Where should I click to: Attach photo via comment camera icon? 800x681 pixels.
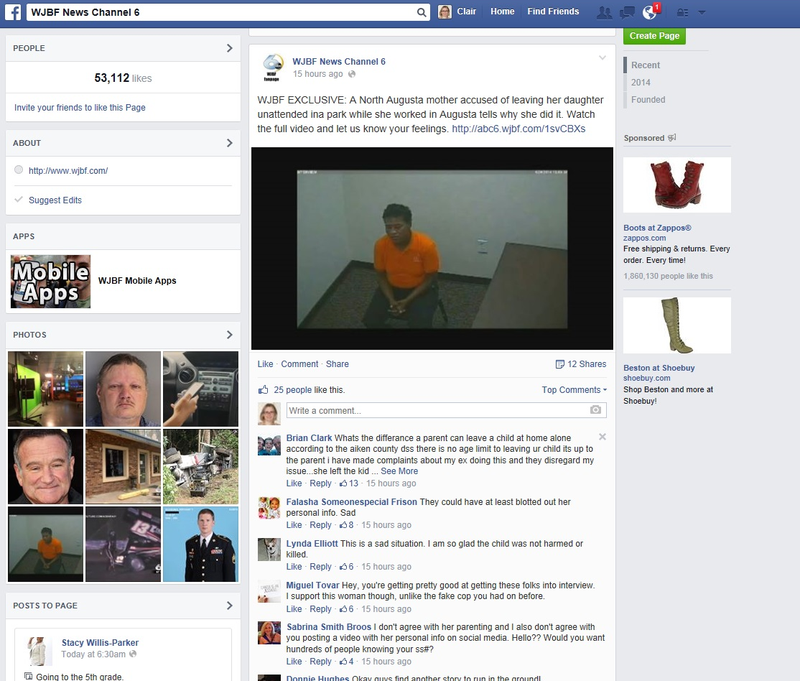tap(595, 410)
